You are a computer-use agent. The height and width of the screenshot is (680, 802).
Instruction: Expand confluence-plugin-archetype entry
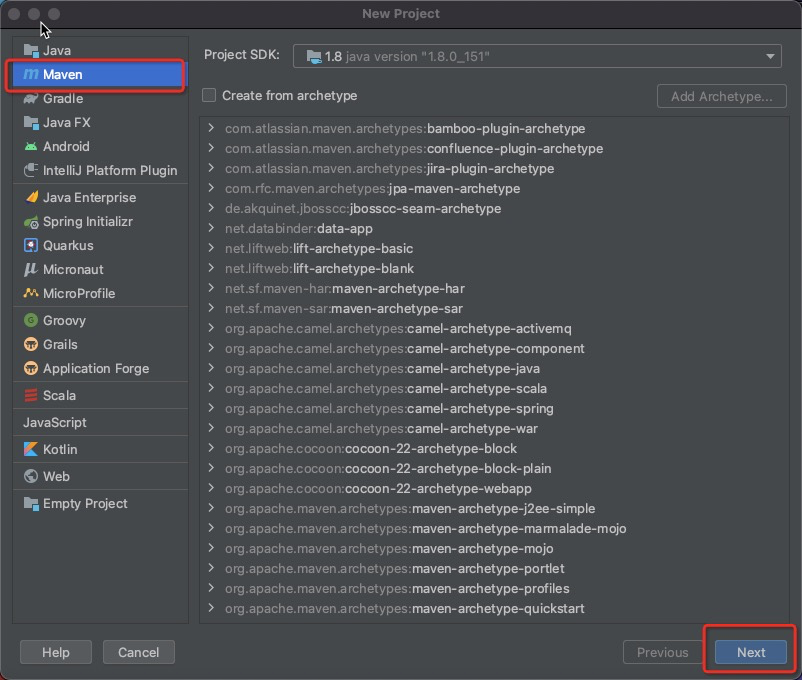[211, 148]
